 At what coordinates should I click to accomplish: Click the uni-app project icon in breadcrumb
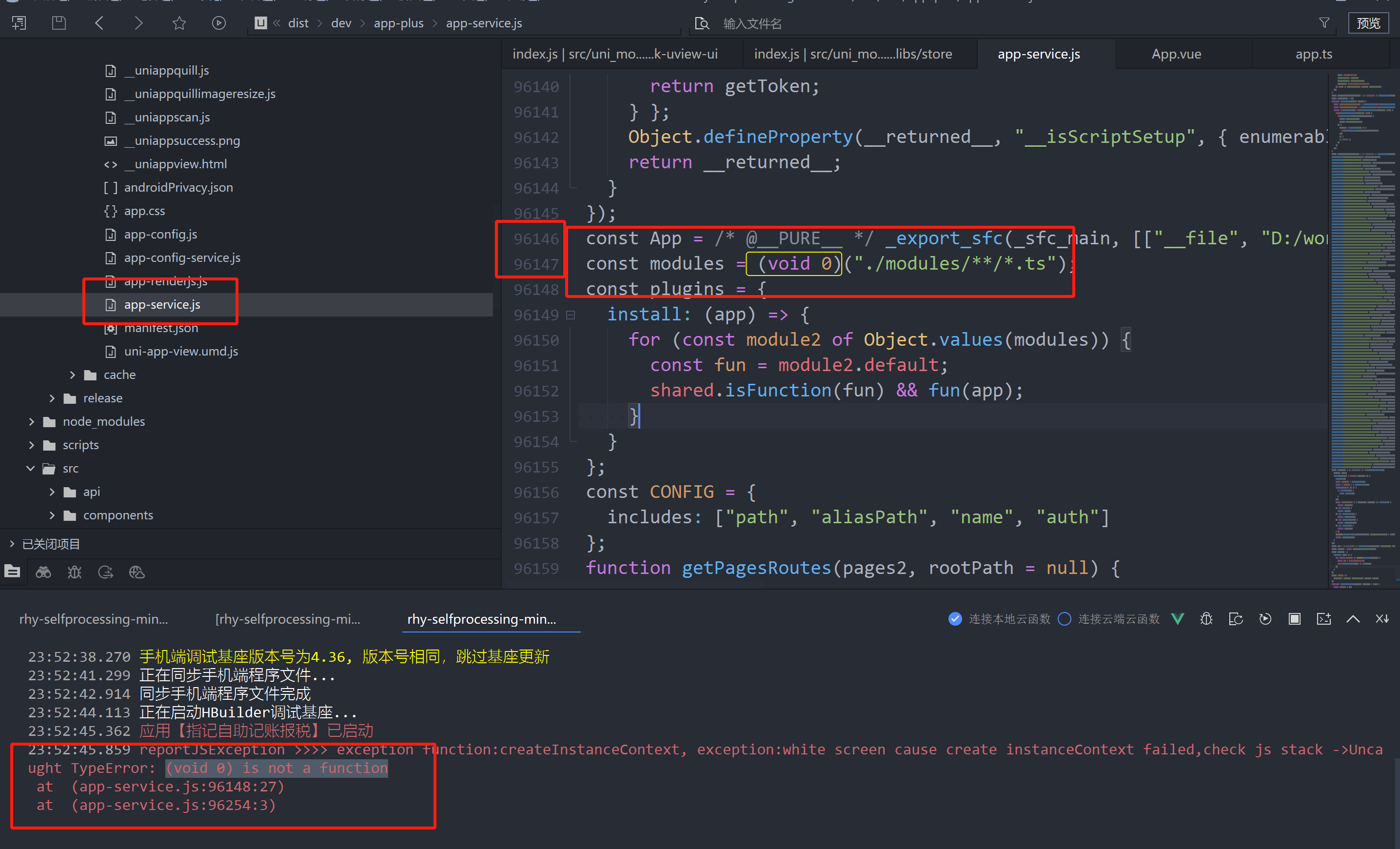260,23
